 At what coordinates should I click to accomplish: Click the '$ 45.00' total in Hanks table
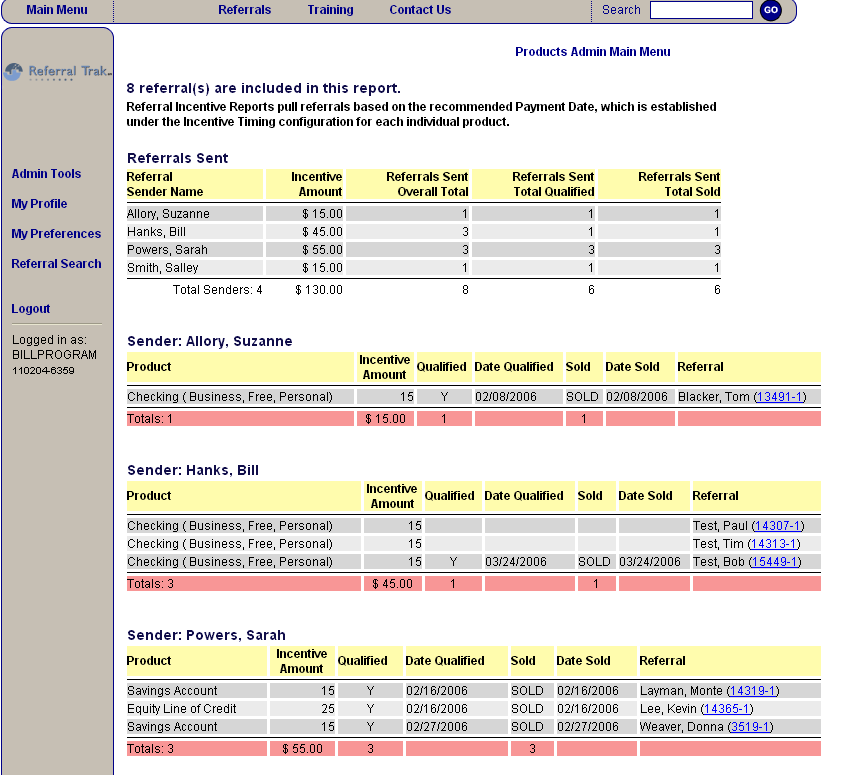point(392,584)
